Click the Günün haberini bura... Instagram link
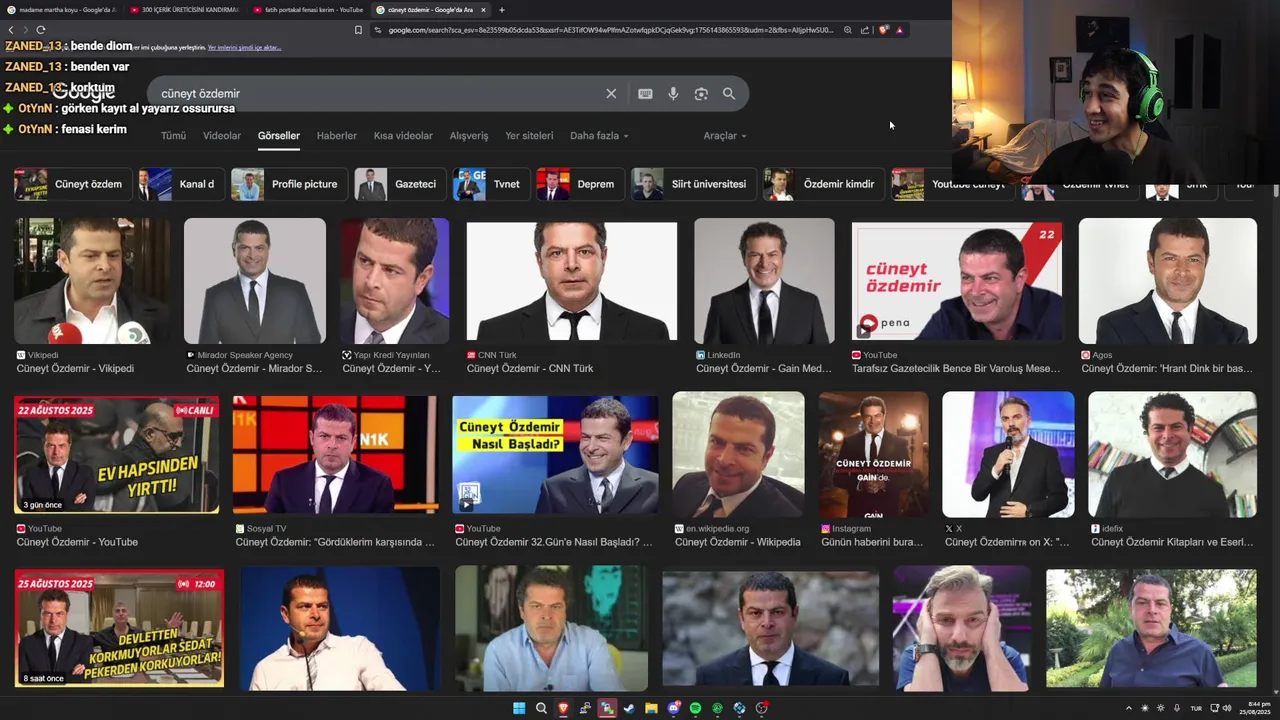 872,542
